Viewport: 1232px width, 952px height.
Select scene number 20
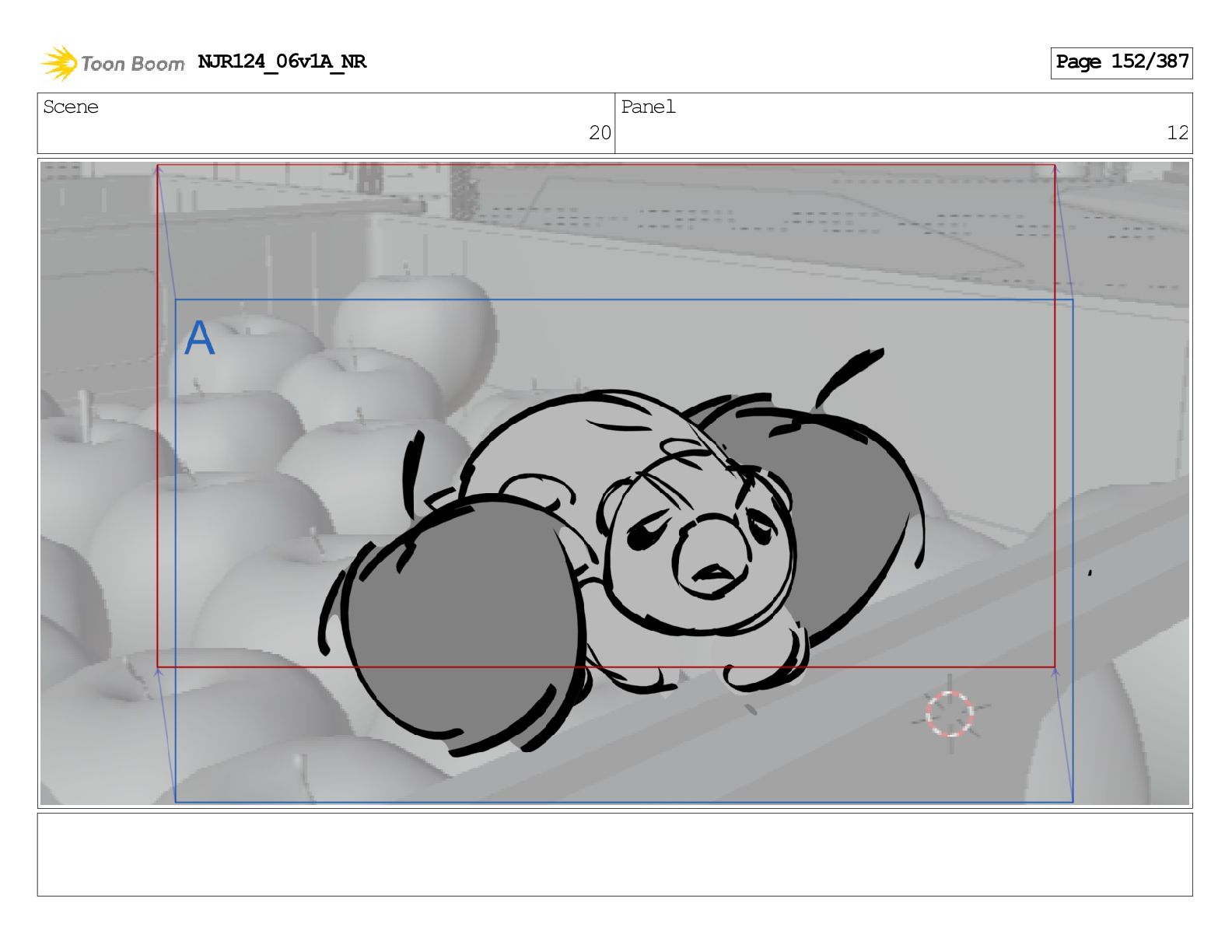pyautogui.click(x=600, y=133)
